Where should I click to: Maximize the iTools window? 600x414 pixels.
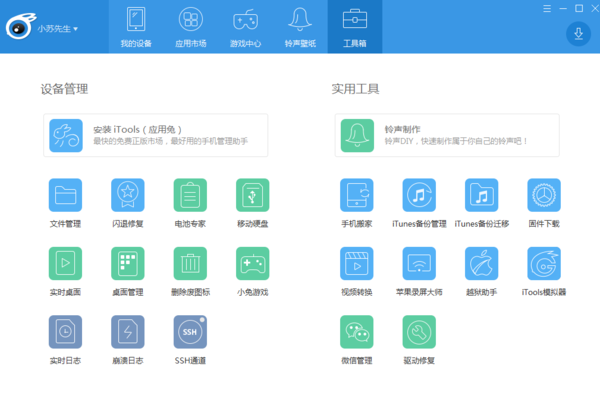(579, 8)
